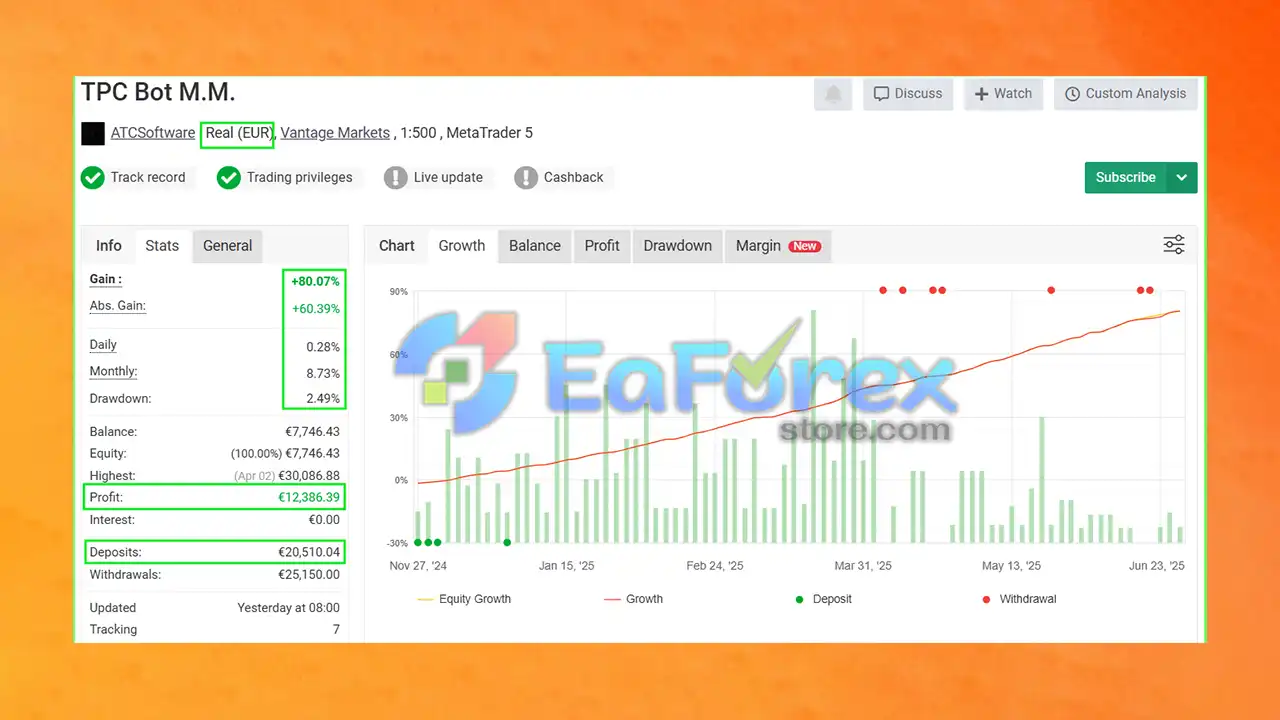Viewport: 1280px width, 720px height.
Task: Open the Margin chart tab
Action: pyautogui.click(x=778, y=246)
